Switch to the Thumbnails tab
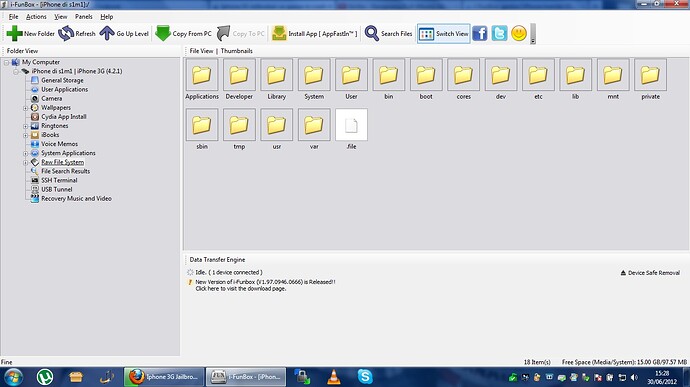690x387 pixels. click(x=237, y=51)
